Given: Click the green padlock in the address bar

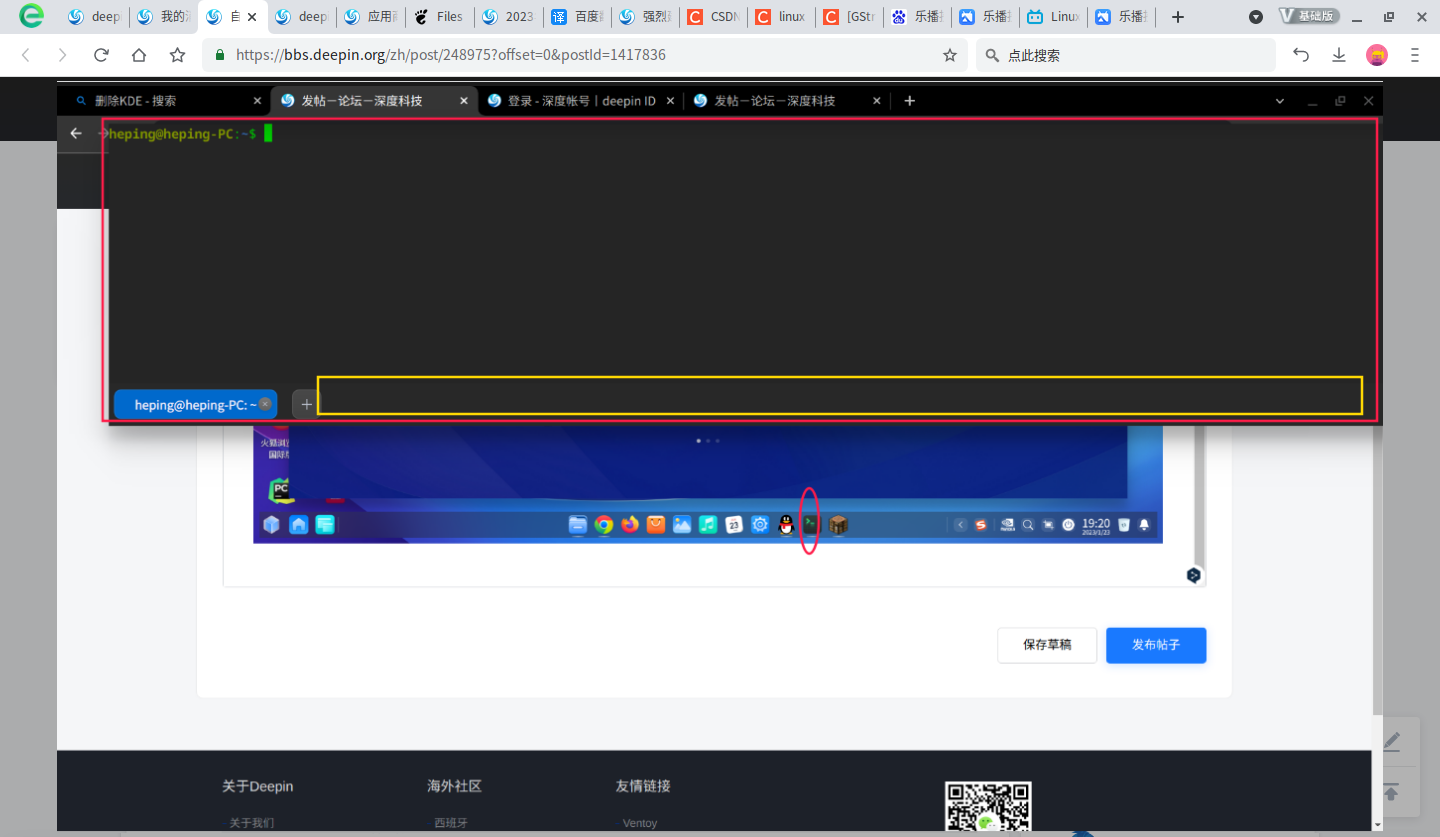Looking at the screenshot, I should (x=220, y=55).
